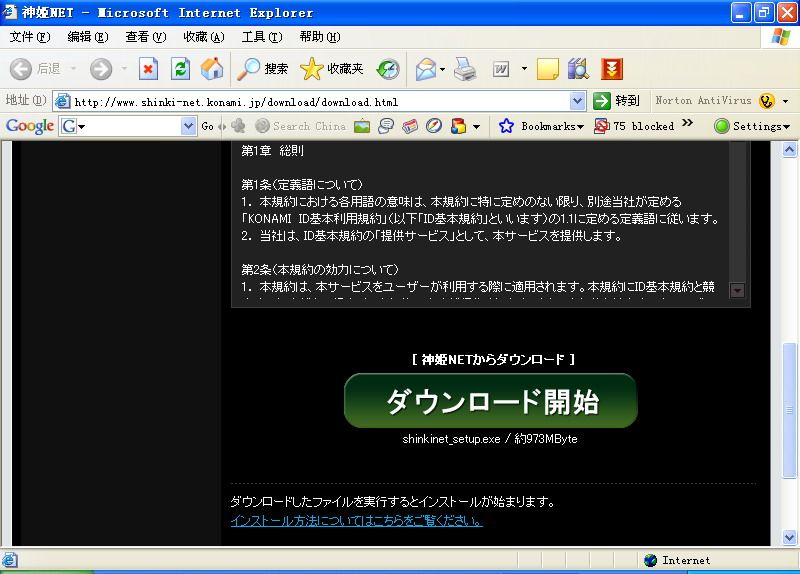Refresh the page with green arrows icon

[x=180, y=69]
